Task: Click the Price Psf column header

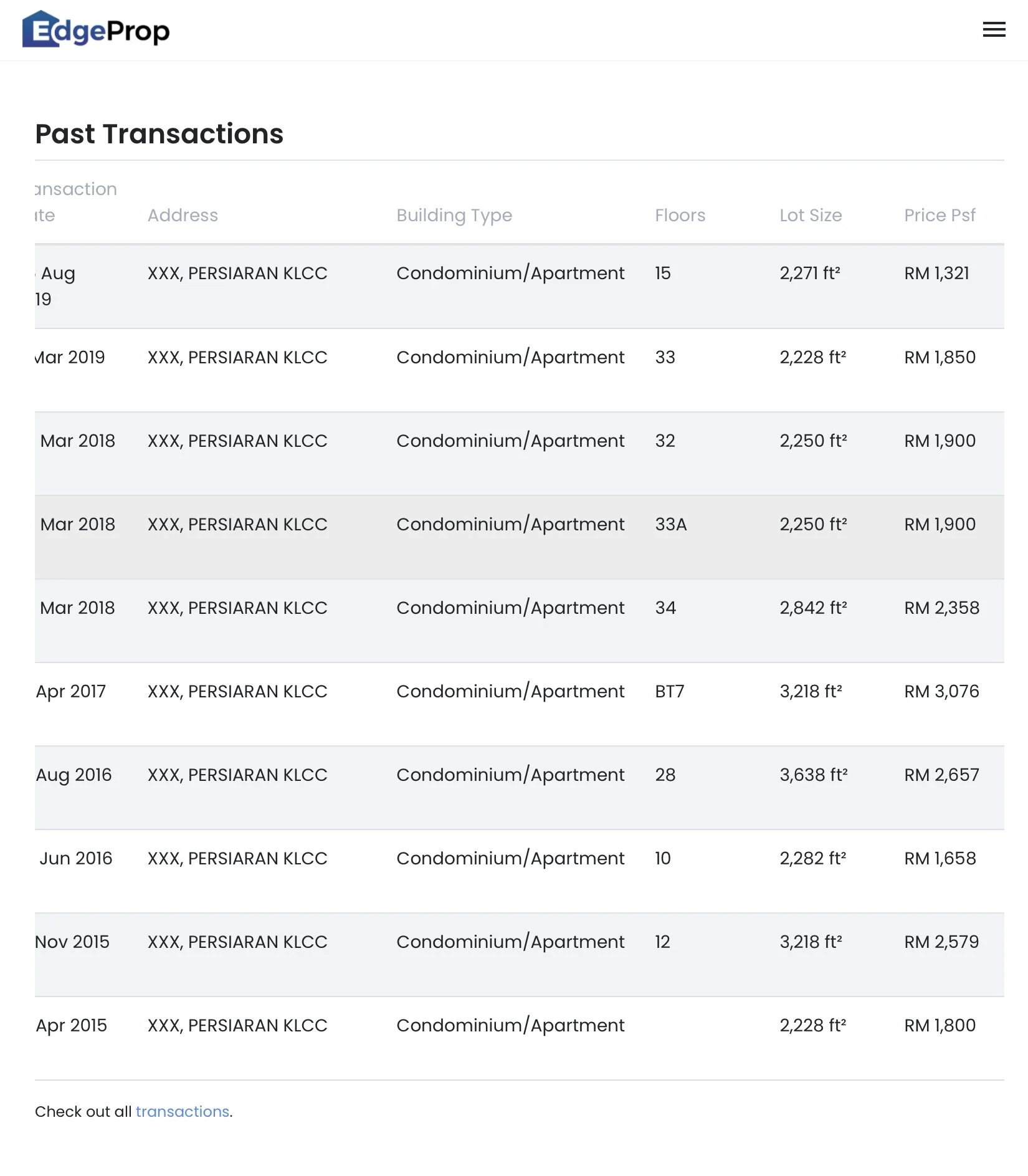Action: pyautogui.click(x=939, y=215)
